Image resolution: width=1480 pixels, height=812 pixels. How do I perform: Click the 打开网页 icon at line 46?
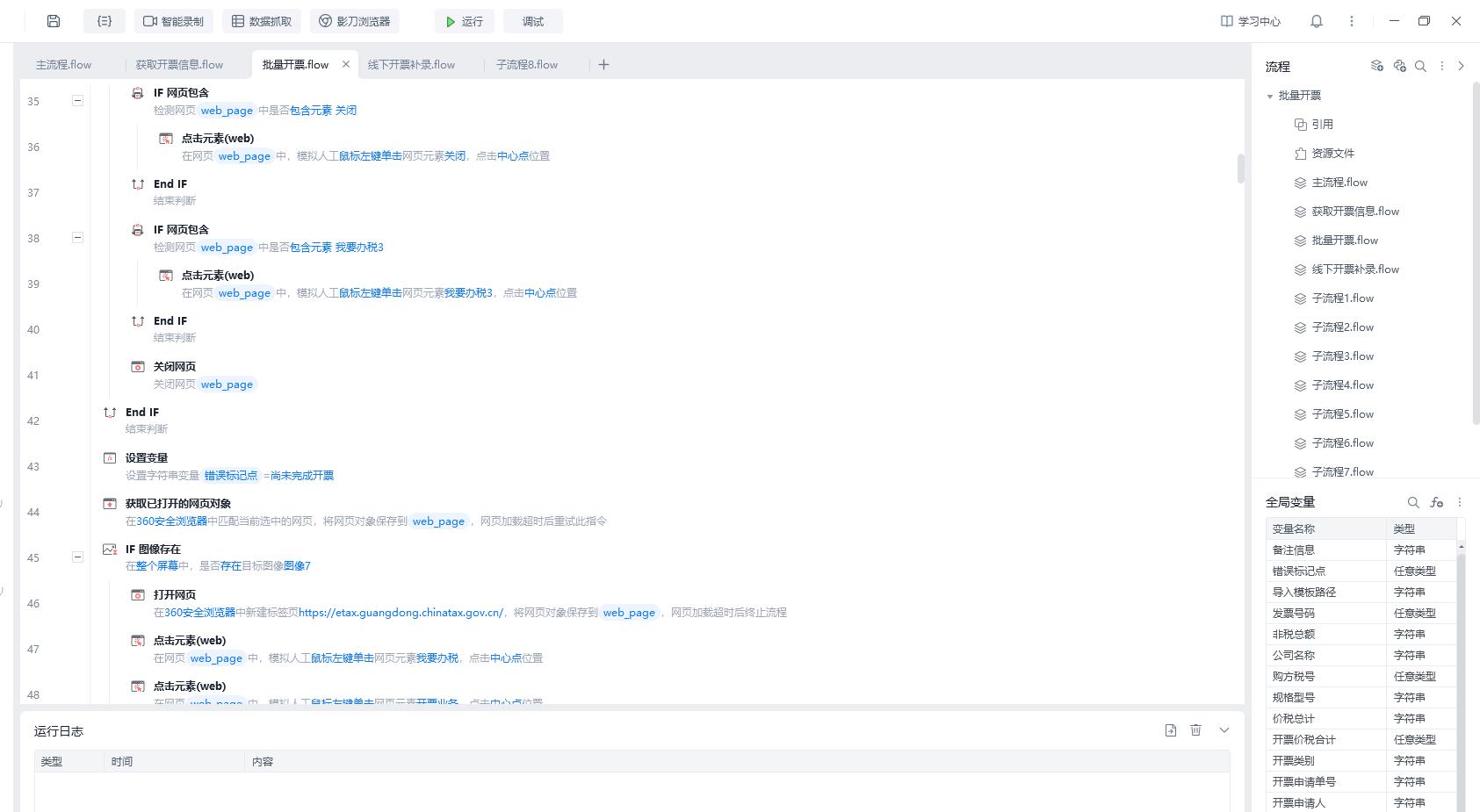pos(138,594)
